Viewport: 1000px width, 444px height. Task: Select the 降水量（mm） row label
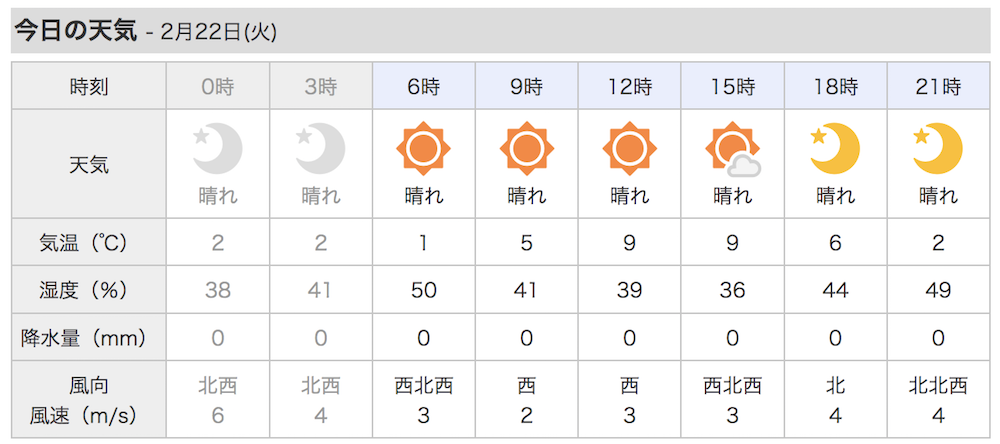point(89,337)
